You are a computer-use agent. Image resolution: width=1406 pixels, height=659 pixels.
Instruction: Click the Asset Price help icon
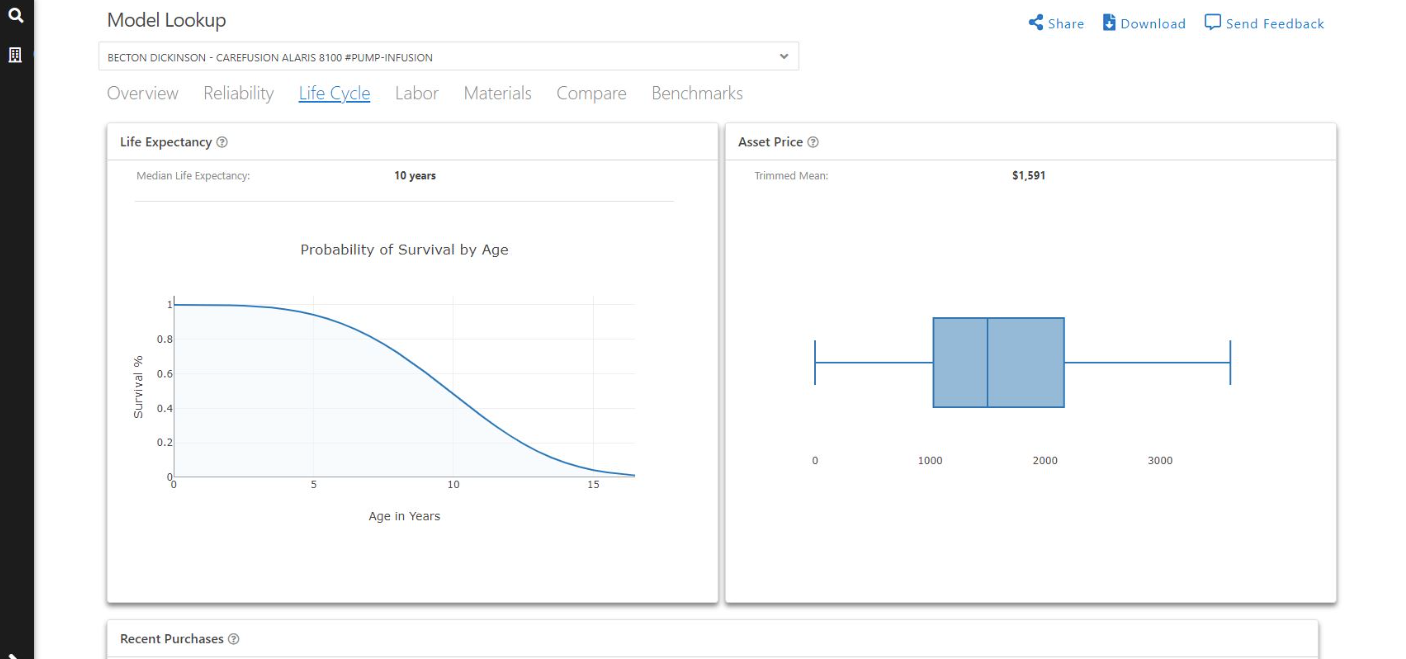813,143
